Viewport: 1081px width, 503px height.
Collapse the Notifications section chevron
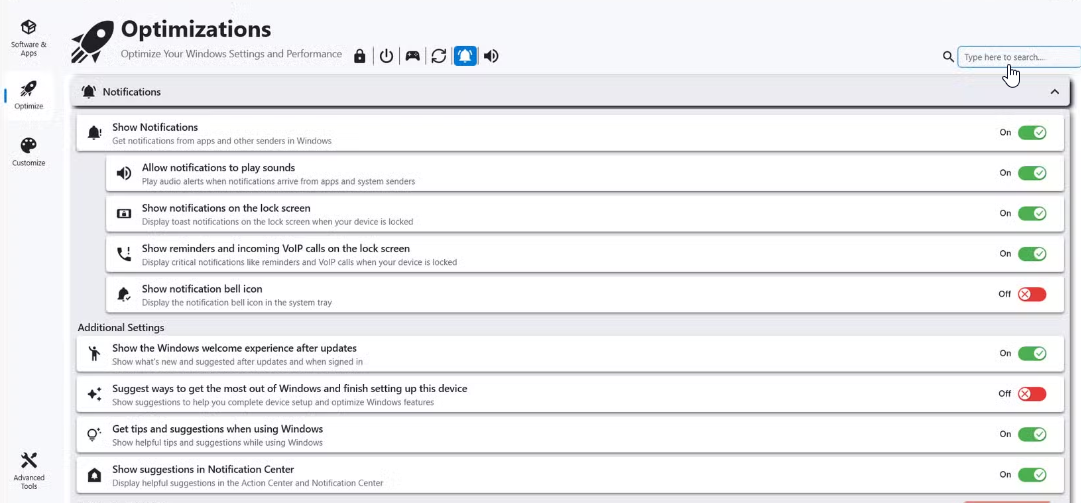click(1054, 92)
